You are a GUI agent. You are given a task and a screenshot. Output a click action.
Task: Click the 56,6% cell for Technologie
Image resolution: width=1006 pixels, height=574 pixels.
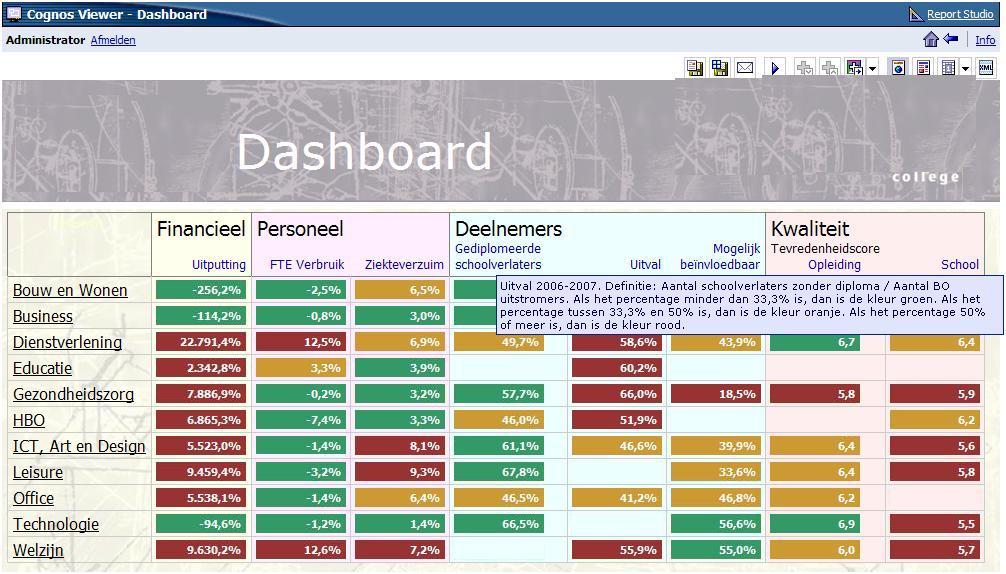coord(715,524)
